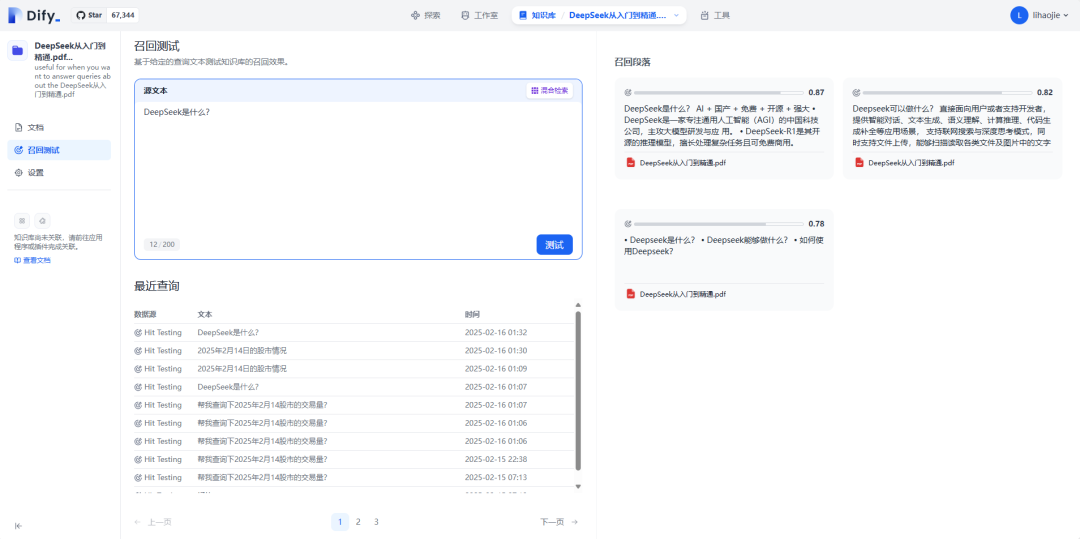1080x539 pixels.
Task: Go to page 3 of queries
Action: (x=376, y=522)
